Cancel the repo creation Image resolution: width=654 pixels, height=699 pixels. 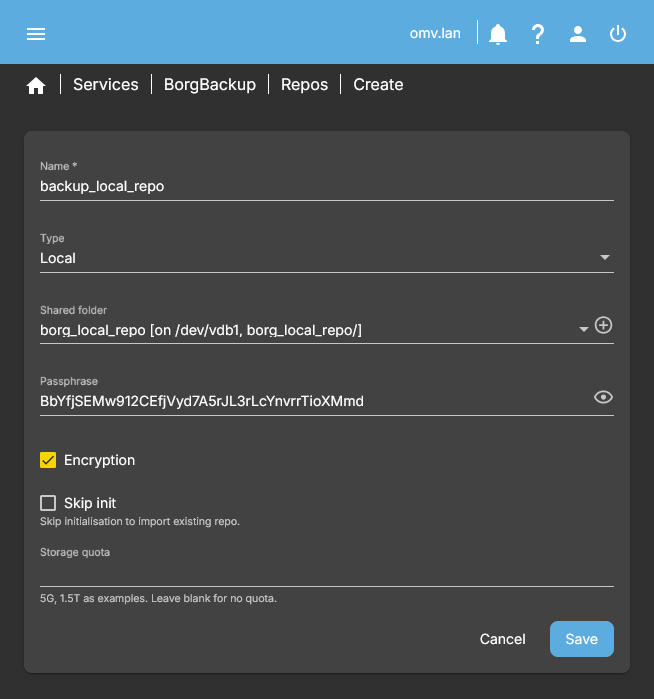pos(502,639)
